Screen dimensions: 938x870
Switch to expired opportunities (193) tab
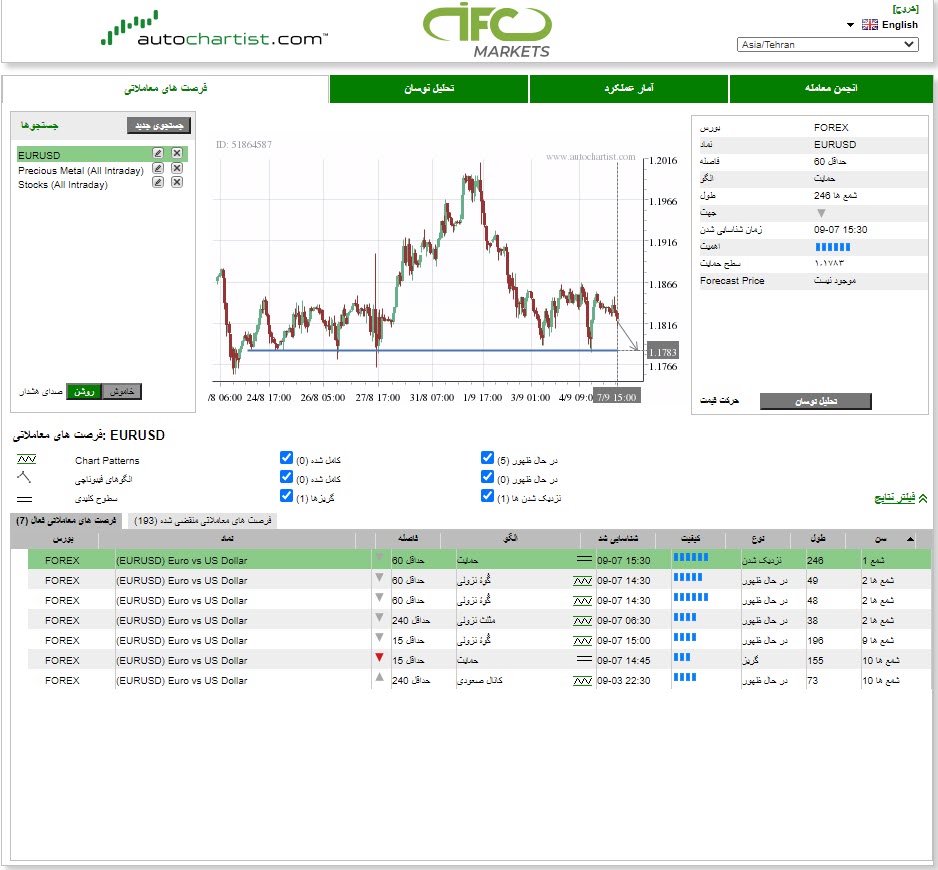(x=203, y=521)
